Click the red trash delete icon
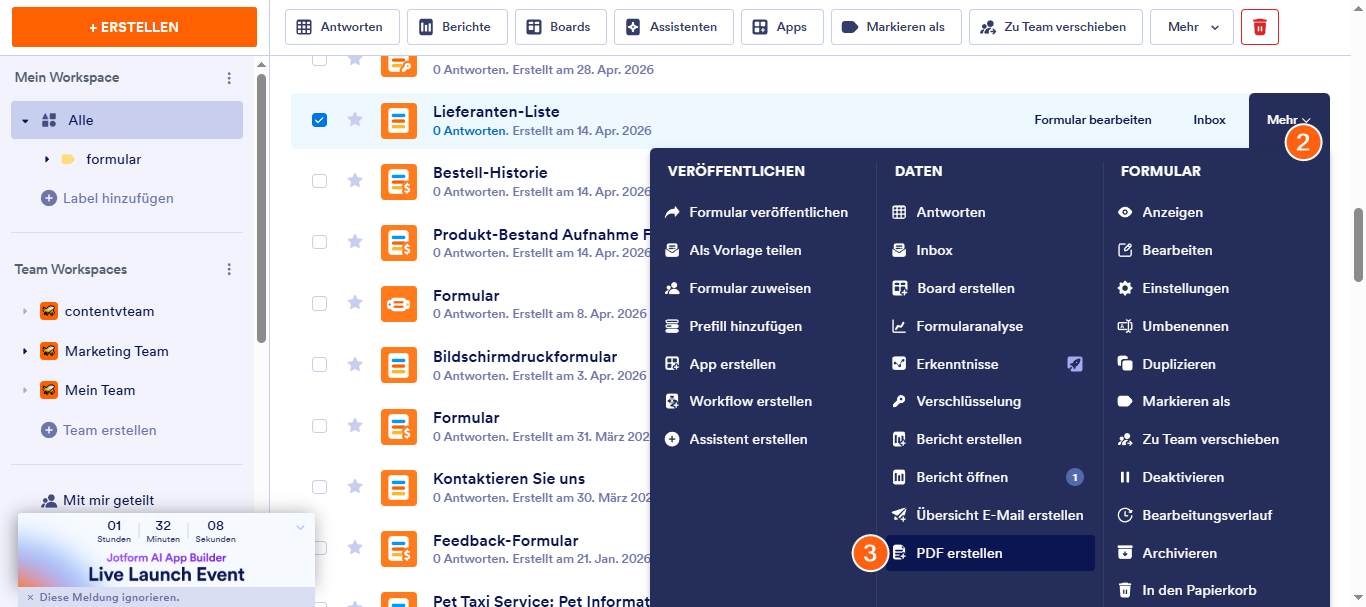 (x=1260, y=27)
